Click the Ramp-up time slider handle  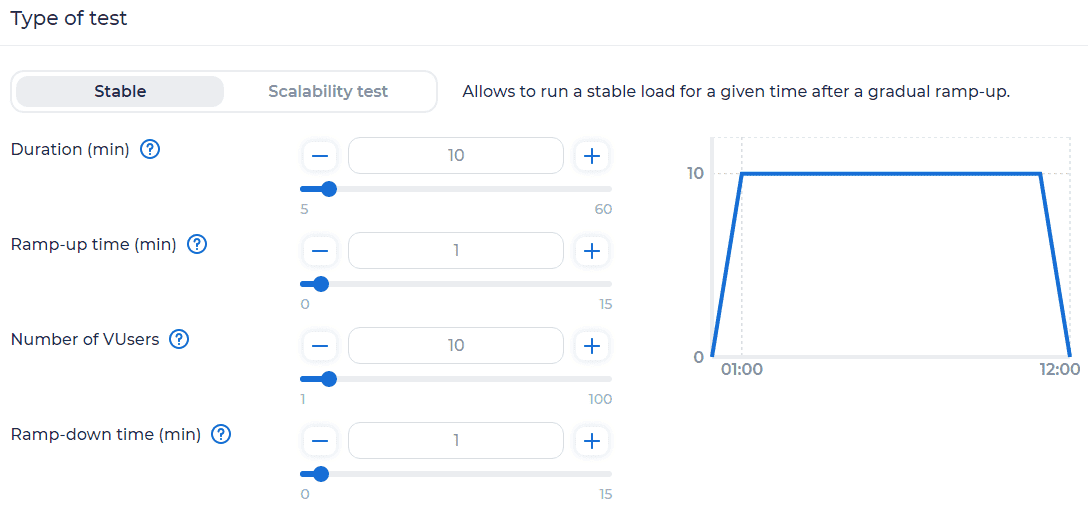click(321, 284)
